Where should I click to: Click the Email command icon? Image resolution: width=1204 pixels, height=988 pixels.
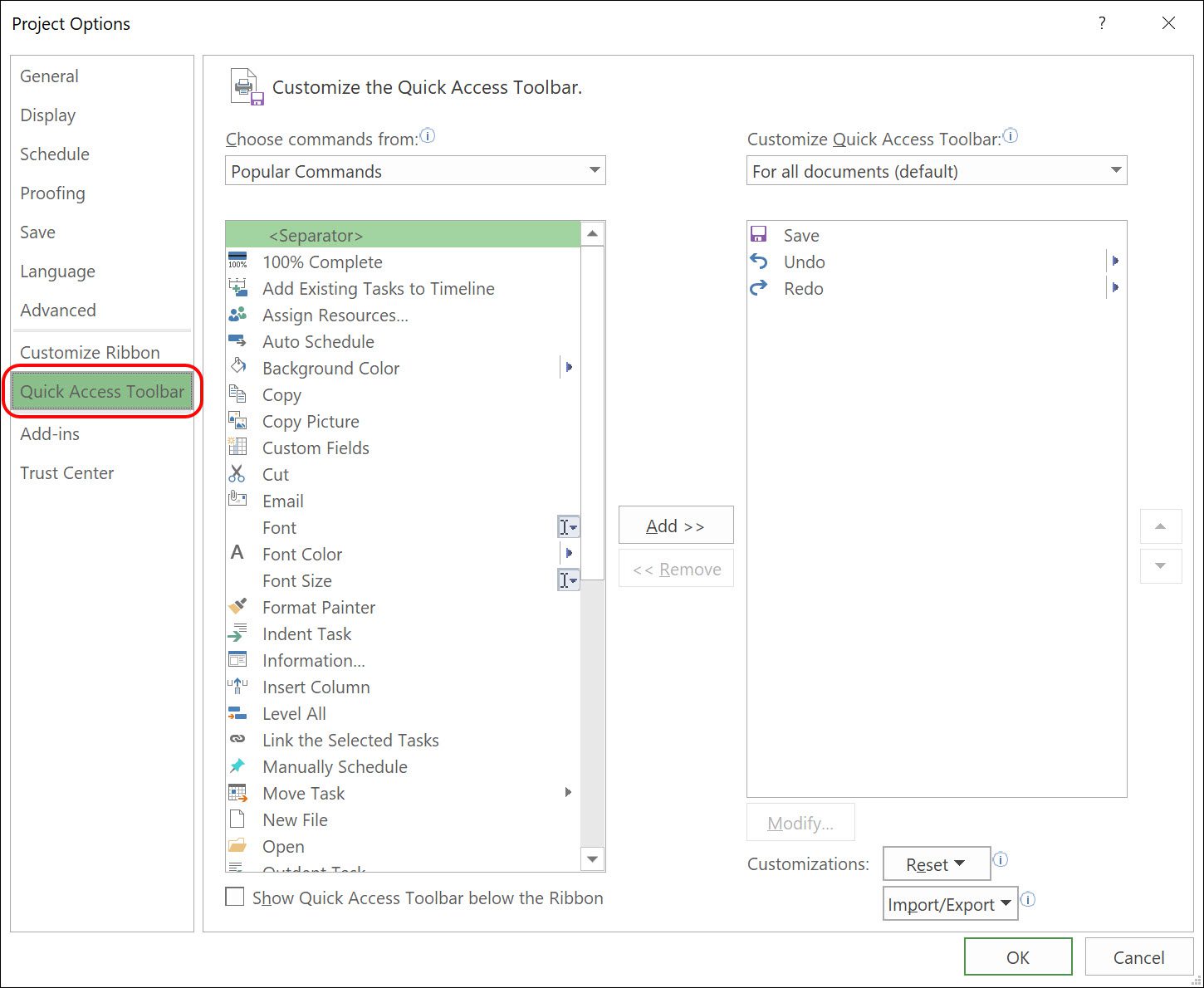coord(237,499)
